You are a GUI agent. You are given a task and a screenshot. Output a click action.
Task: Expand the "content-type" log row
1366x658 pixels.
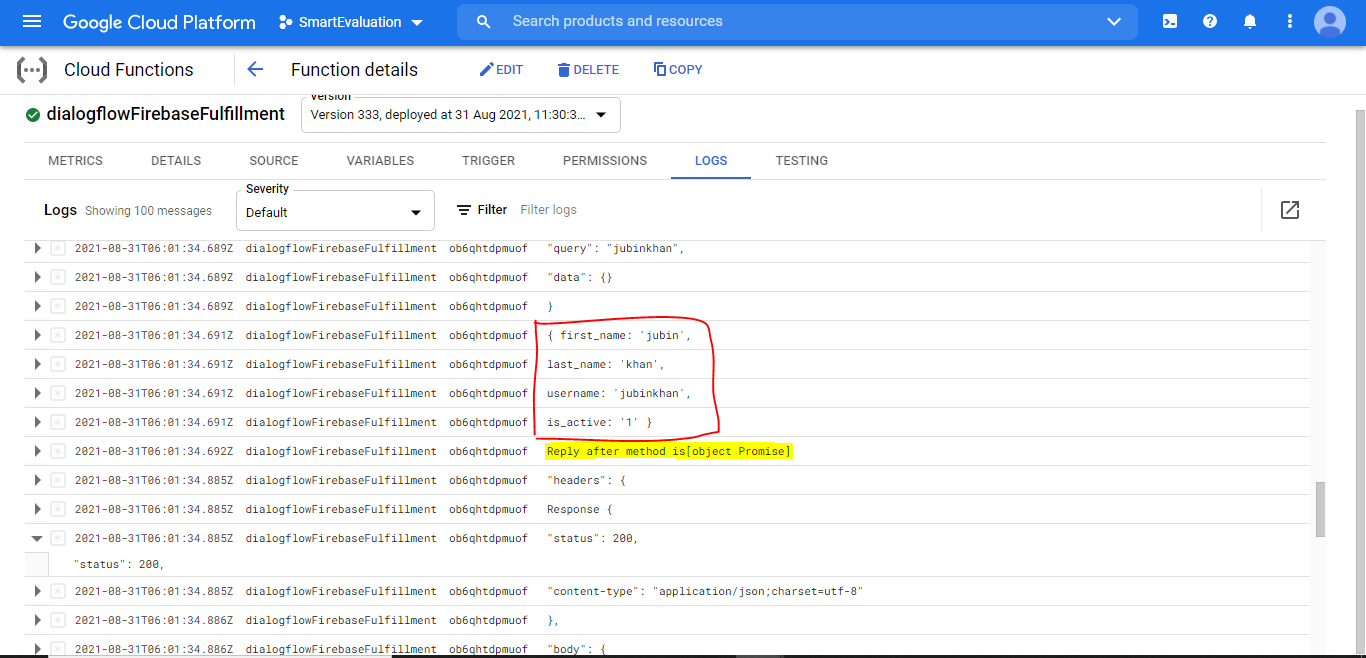point(38,591)
